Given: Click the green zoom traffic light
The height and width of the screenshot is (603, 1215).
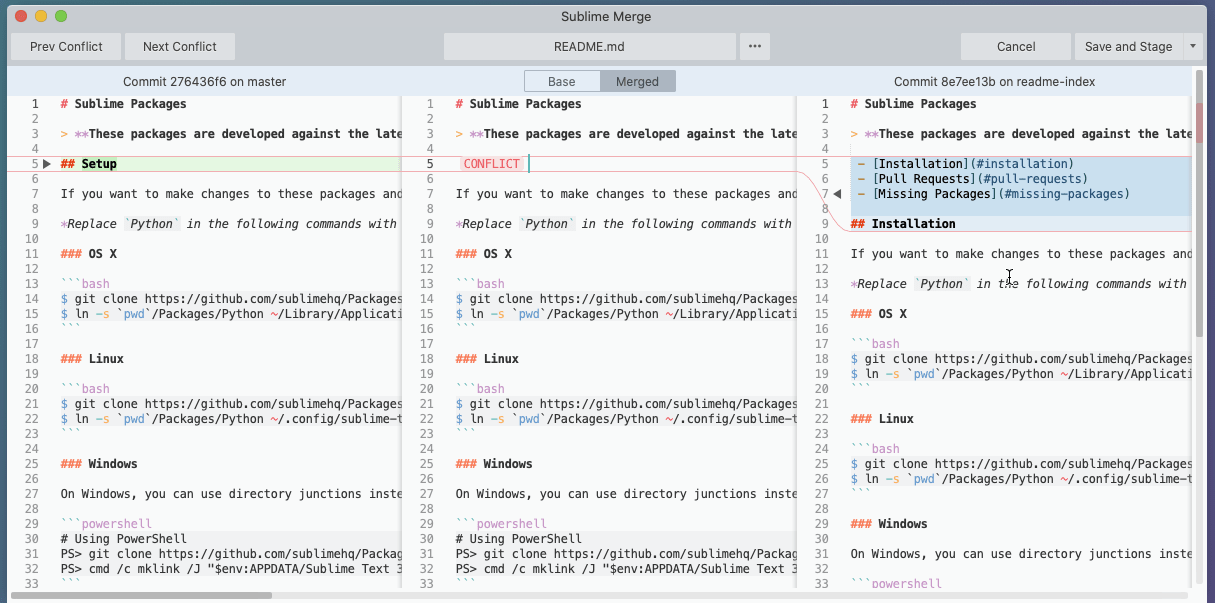Looking at the screenshot, I should pyautogui.click(x=62, y=16).
